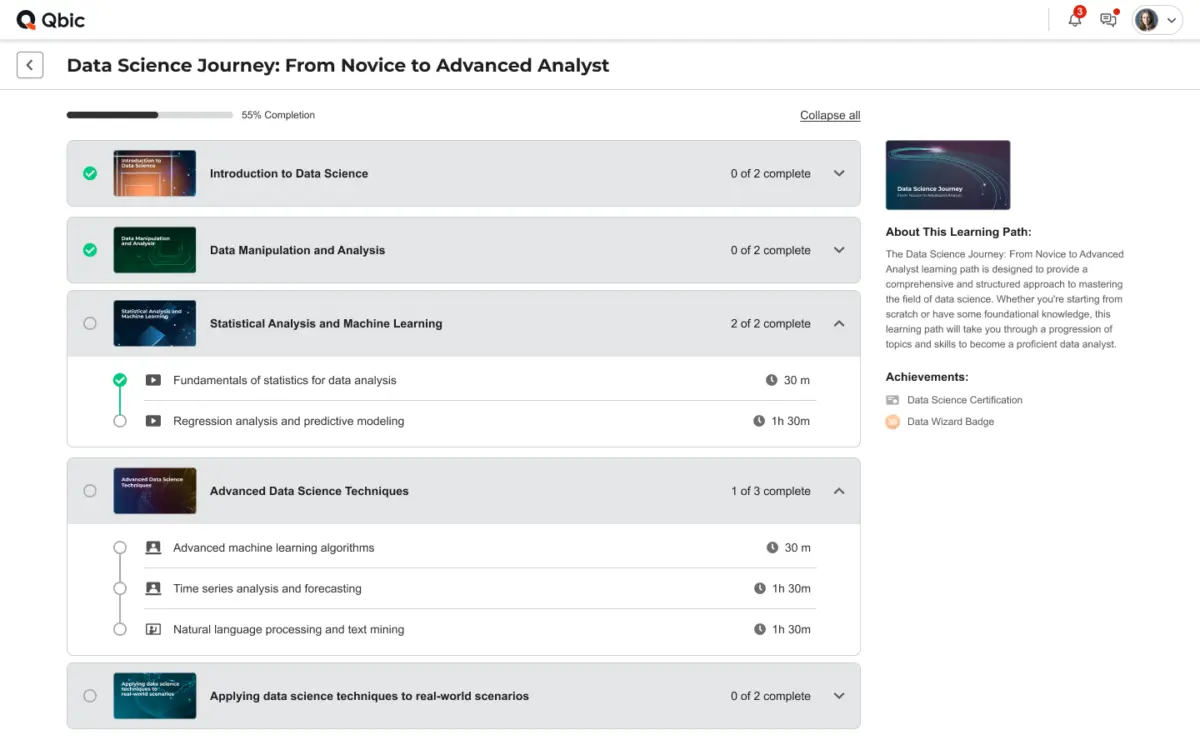Toggle Advanced Data Science Techniques completion circle
The width and height of the screenshot is (1200, 750).
(x=90, y=491)
